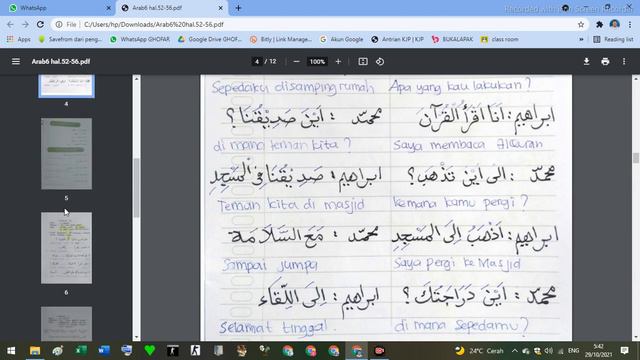
Task: Select the Arab6 hal.52-56.pdf tab
Action: pos(171,8)
